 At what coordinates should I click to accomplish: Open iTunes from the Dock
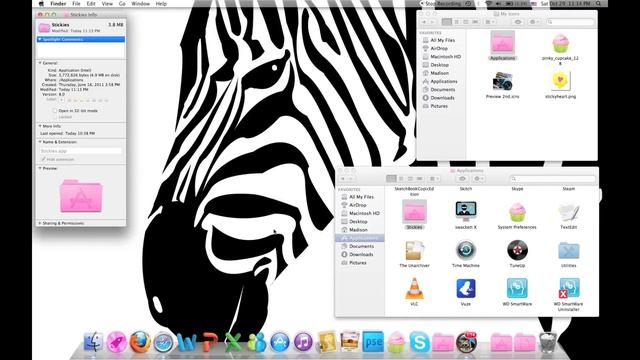tap(303, 342)
